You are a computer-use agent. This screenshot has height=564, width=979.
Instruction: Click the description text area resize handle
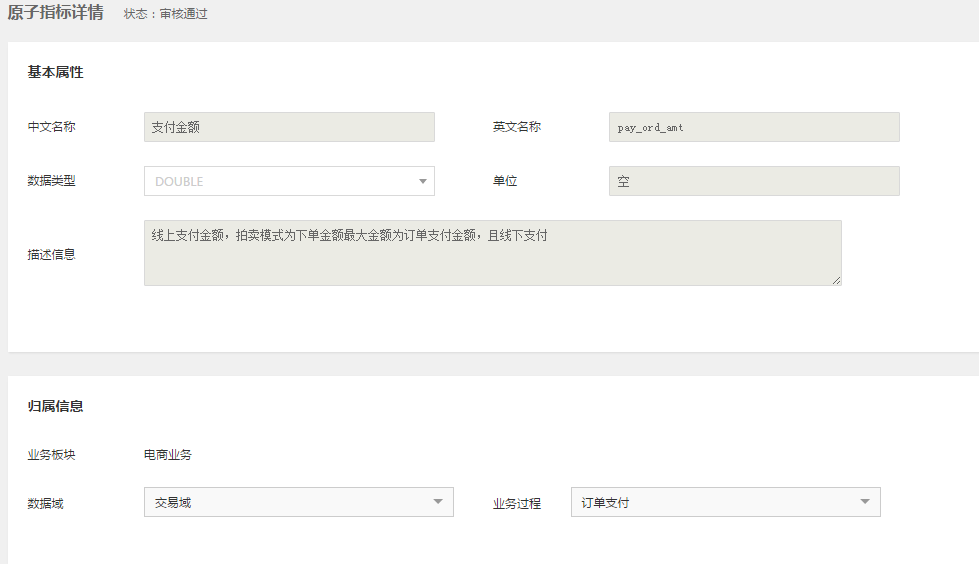pos(836,281)
